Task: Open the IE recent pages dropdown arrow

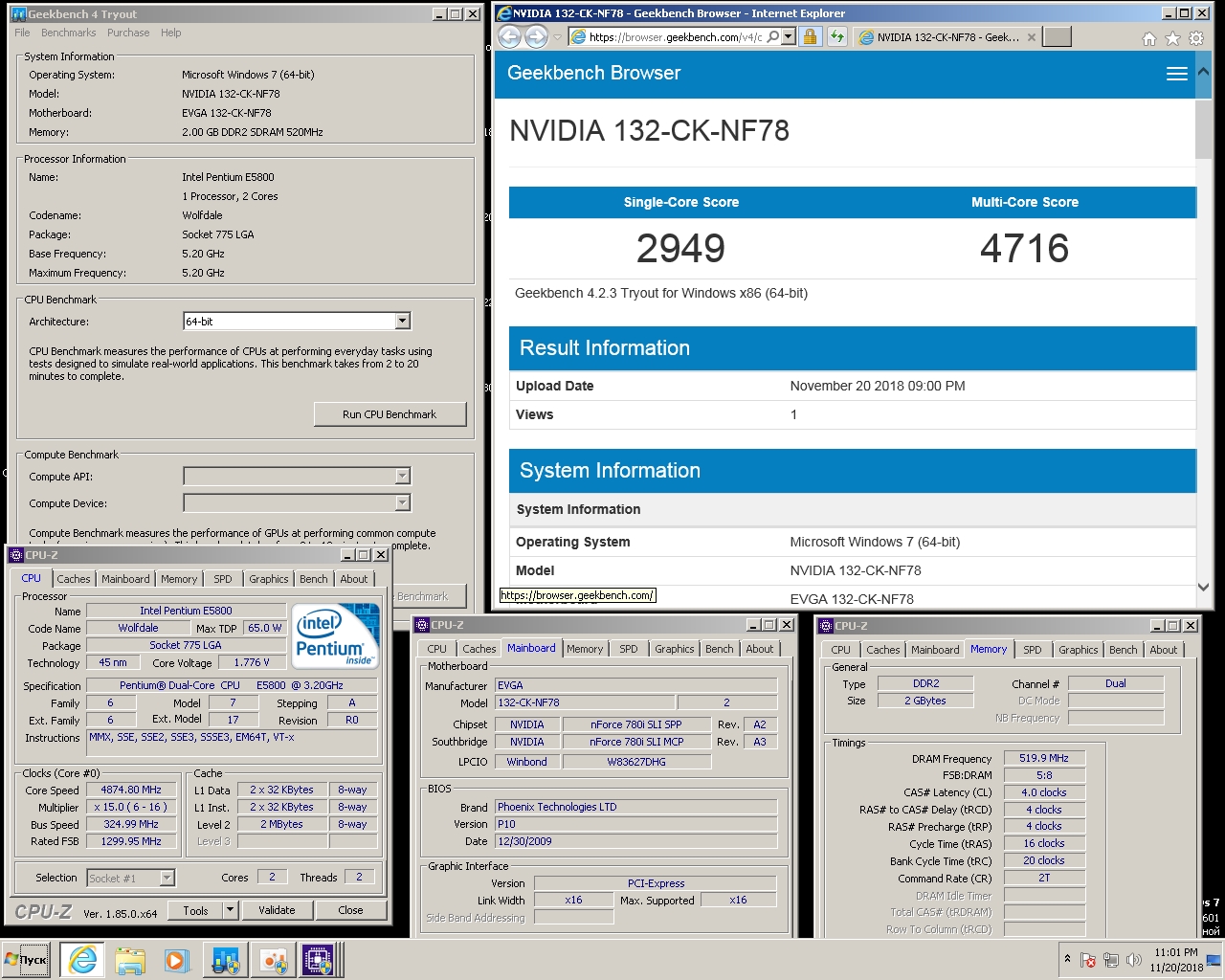Action: (557, 37)
